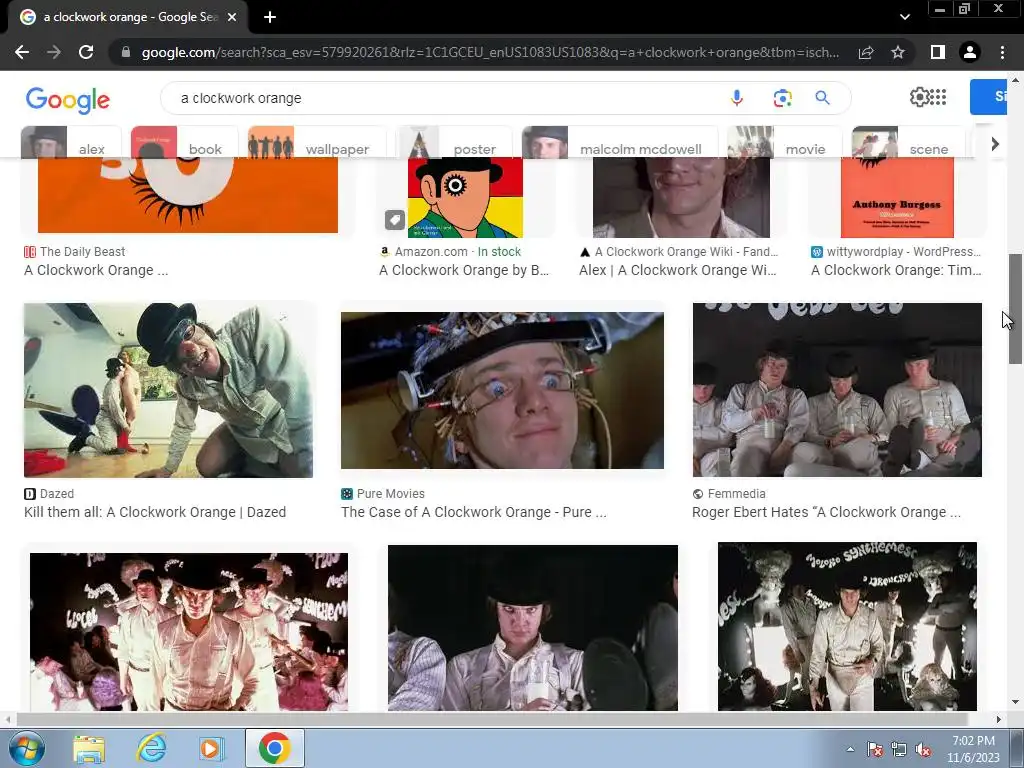Screen dimensions: 1024x768
Task: Open 'Alex | A Clockwork Orange Wi...' link
Action: (678, 270)
